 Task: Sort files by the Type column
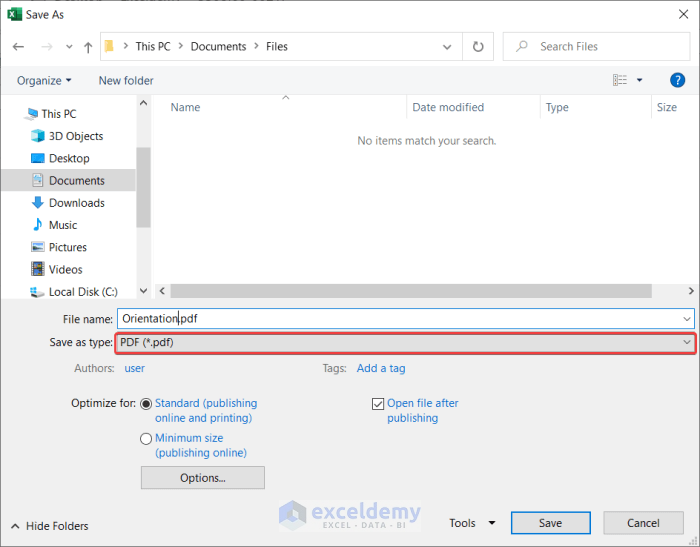pyautogui.click(x=557, y=107)
